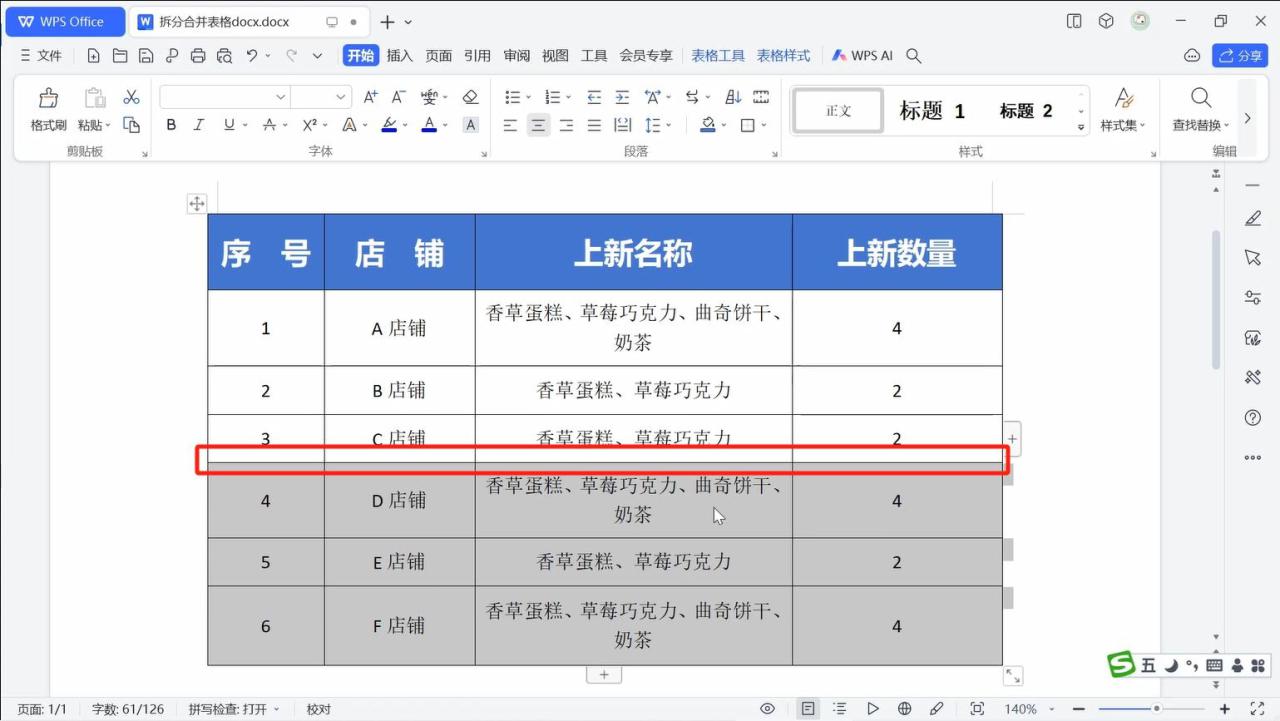The image size is (1280, 721).
Task: Click the Print Preview icon
Action: click(224, 56)
